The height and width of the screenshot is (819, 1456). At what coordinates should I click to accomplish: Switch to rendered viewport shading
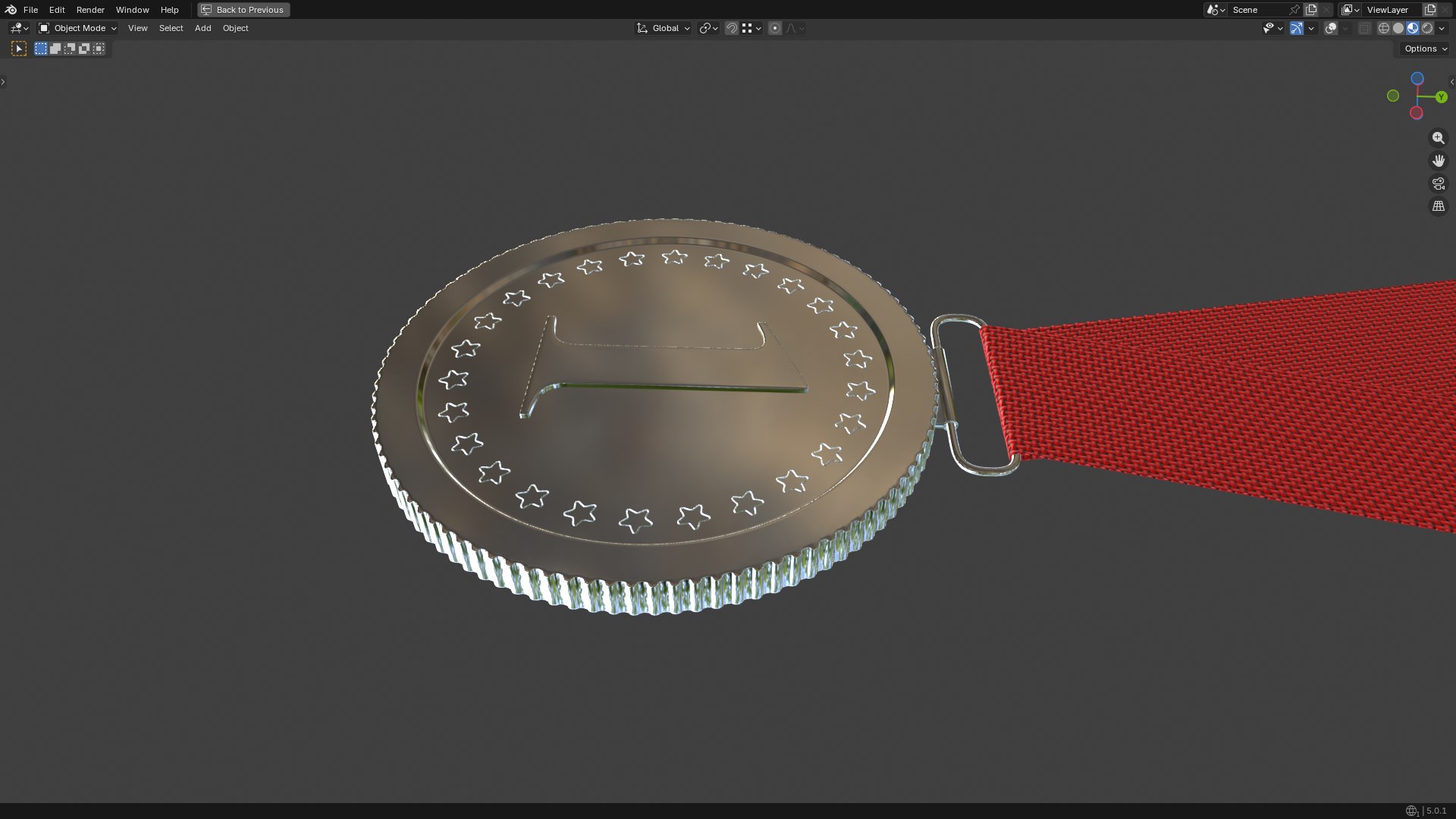click(x=1427, y=28)
